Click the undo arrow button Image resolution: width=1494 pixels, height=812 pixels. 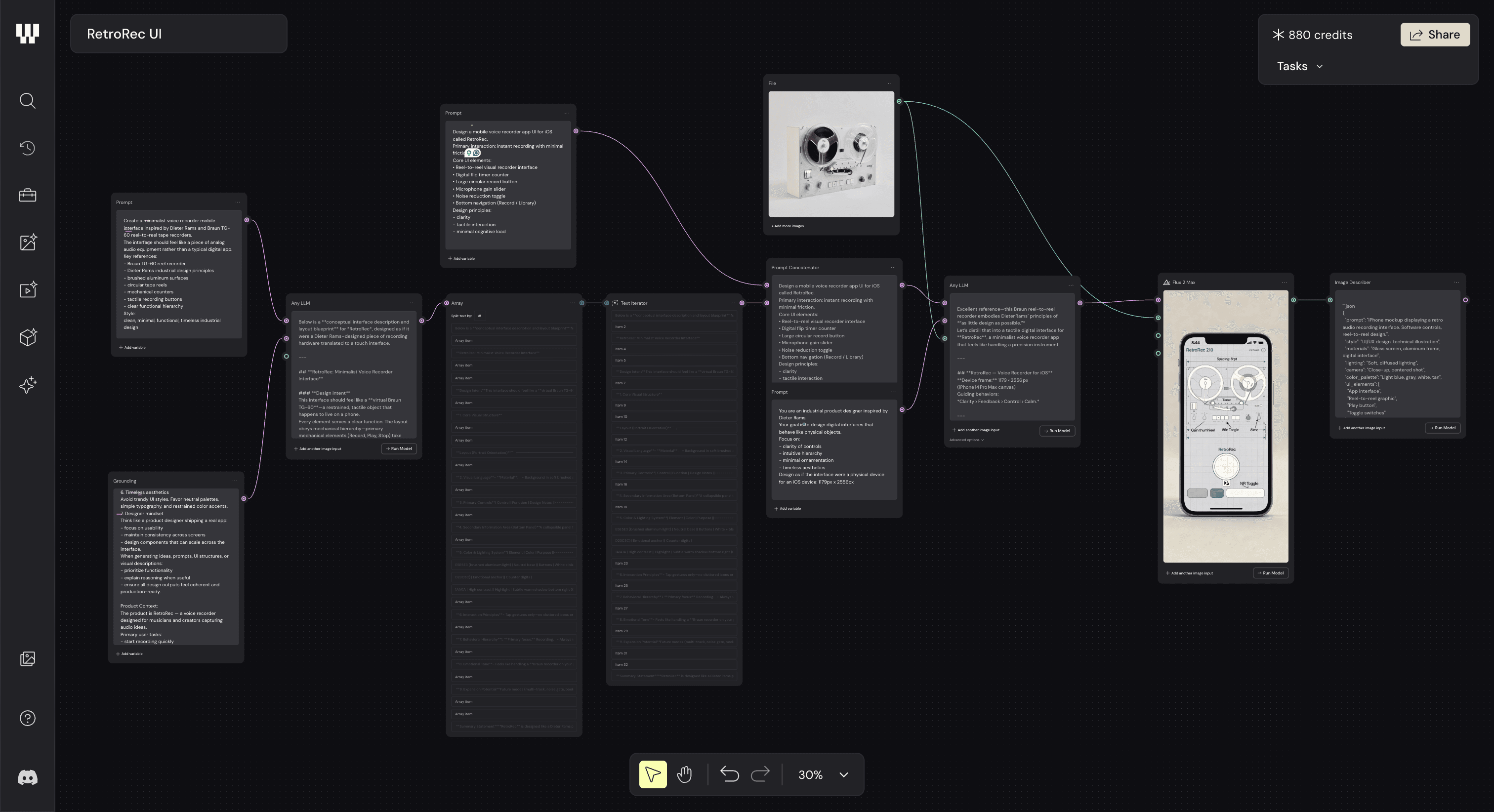click(729, 774)
